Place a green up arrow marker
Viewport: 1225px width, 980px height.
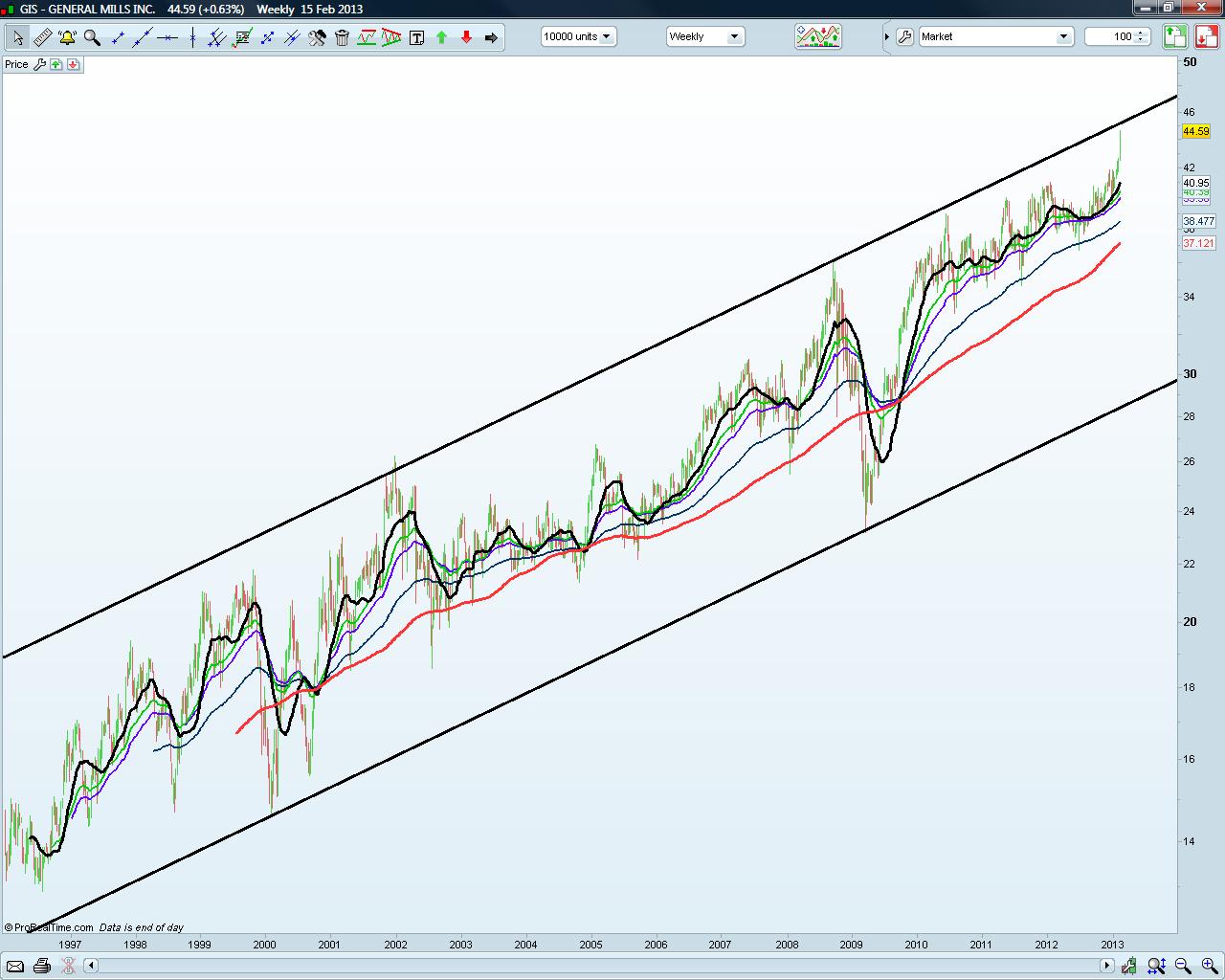click(x=441, y=37)
